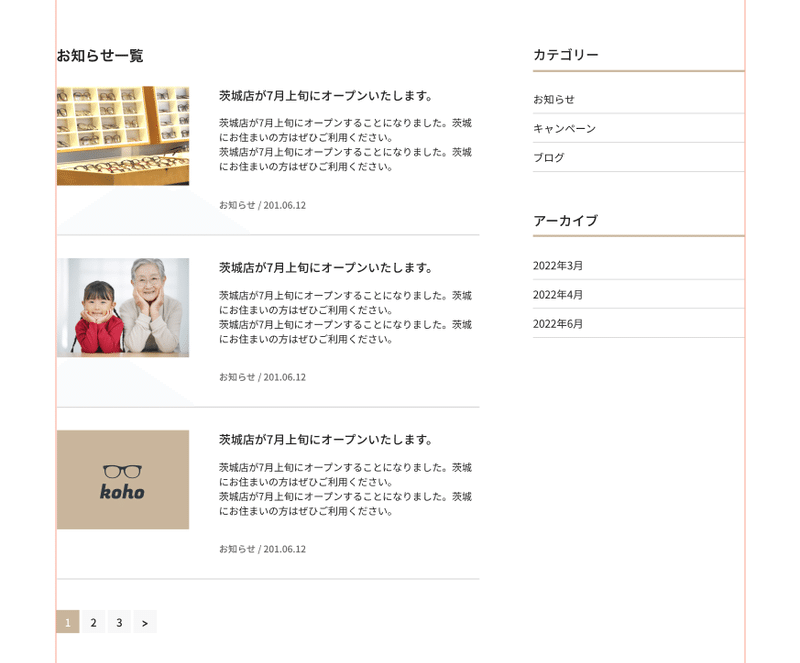Click the お知らせ一覧 page heading

click(100, 56)
